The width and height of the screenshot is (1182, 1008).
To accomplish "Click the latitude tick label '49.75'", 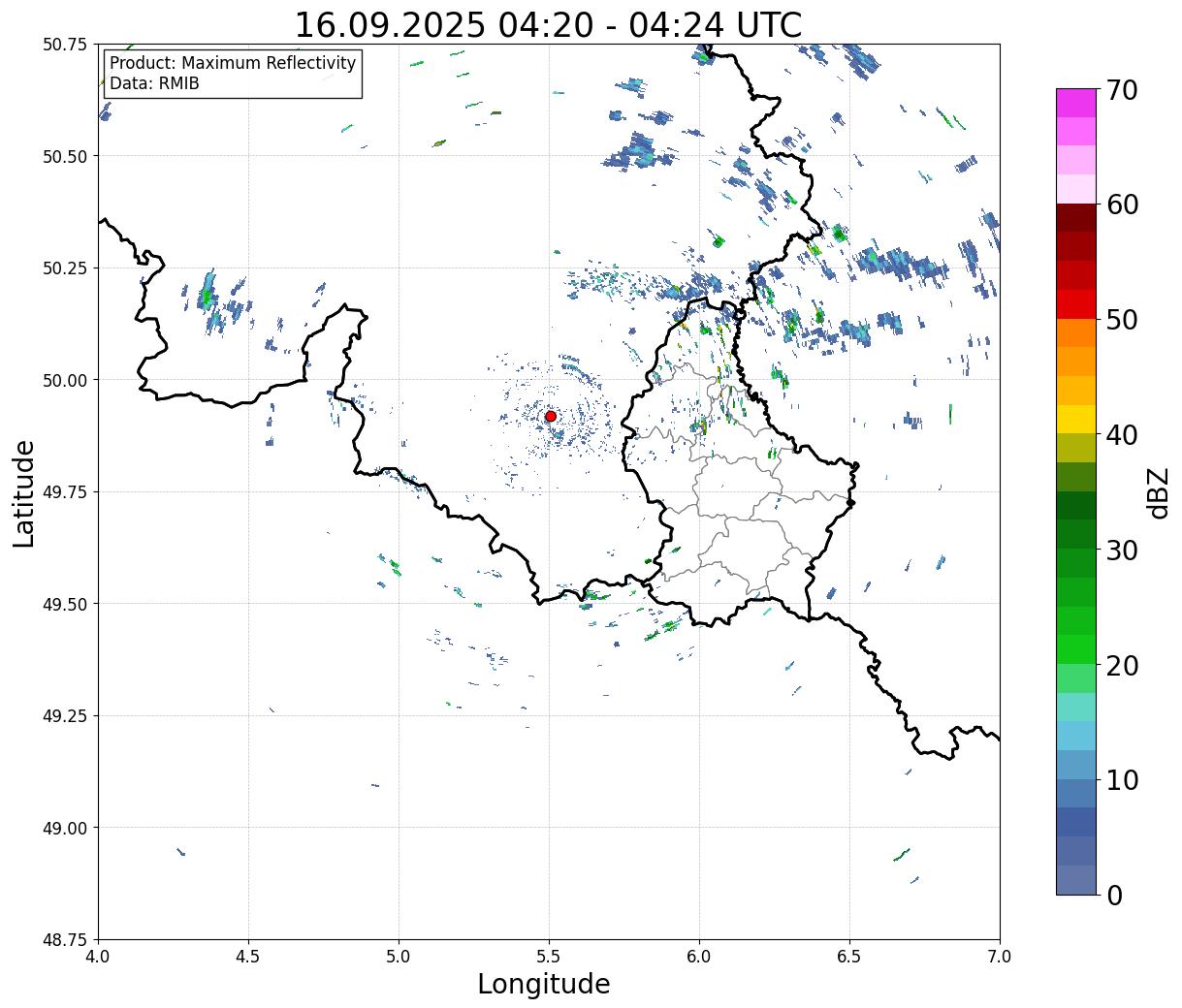I will coord(65,492).
